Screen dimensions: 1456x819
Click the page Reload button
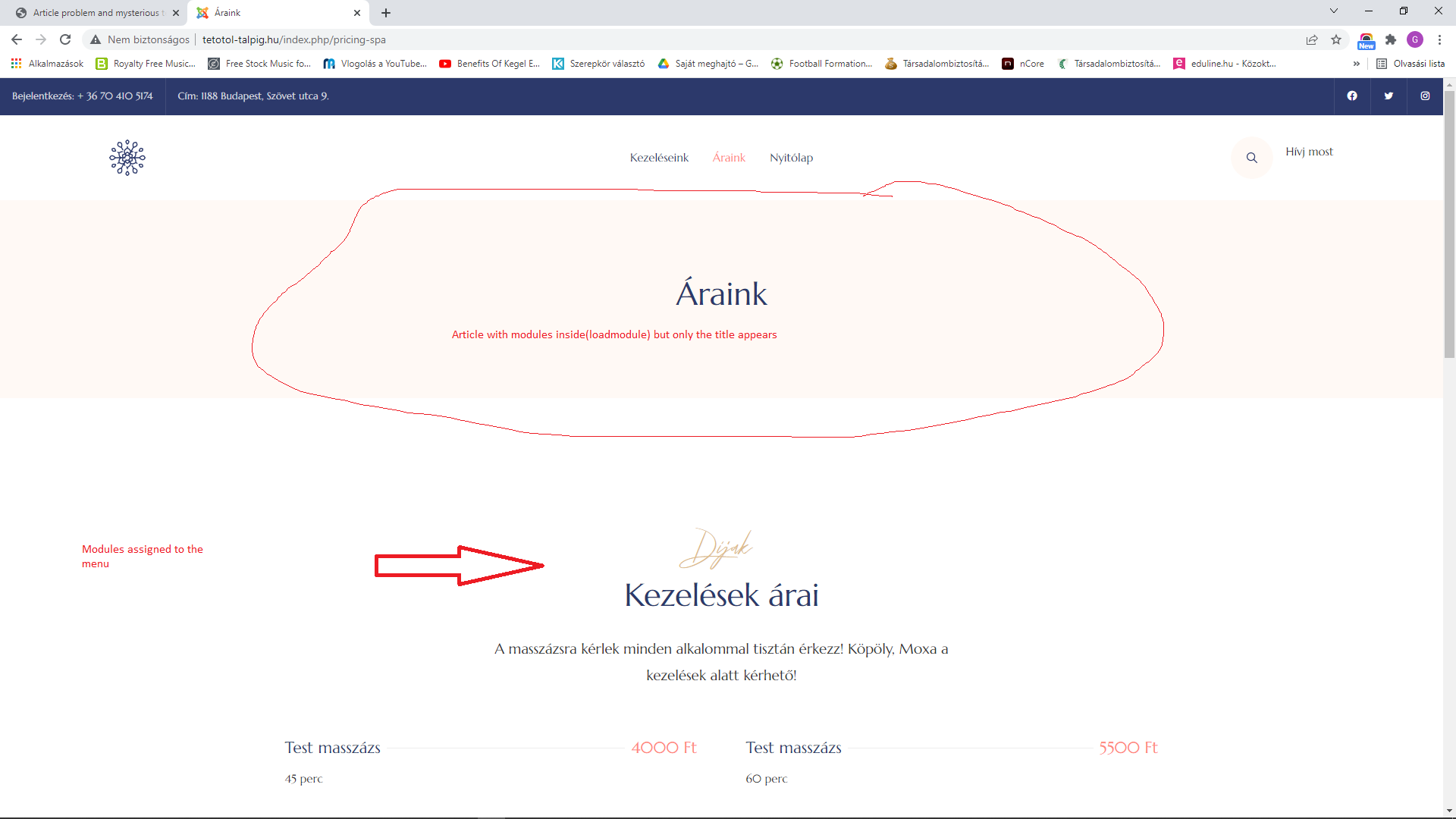tap(65, 39)
